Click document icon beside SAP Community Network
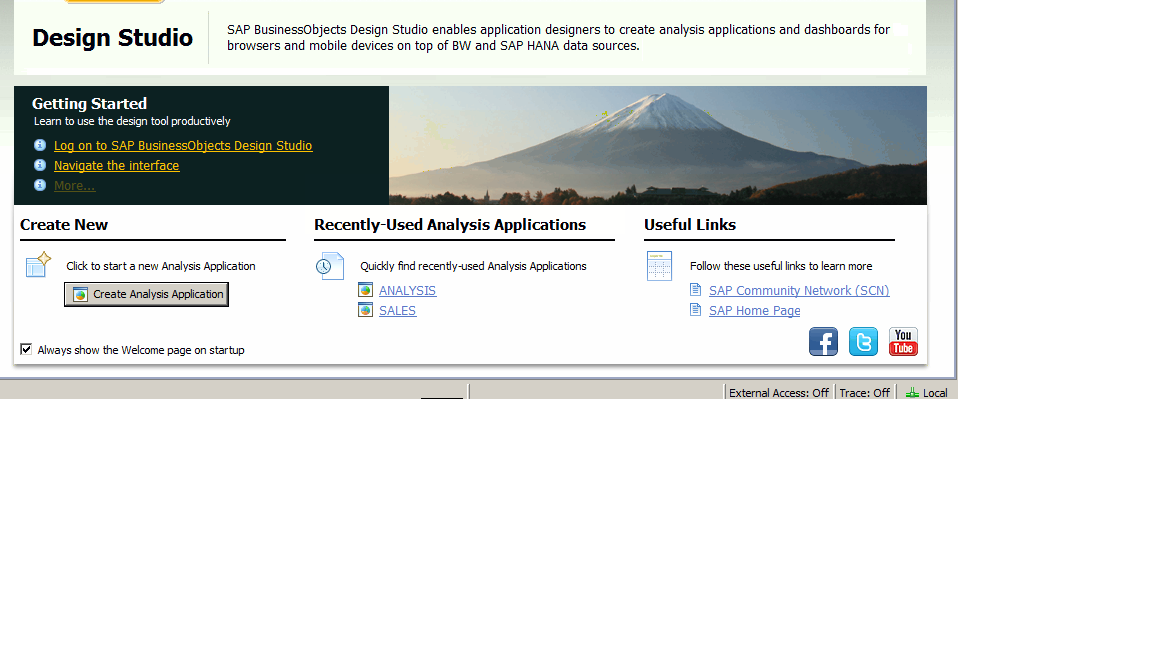The width and height of the screenshot is (1152, 648). coord(695,289)
